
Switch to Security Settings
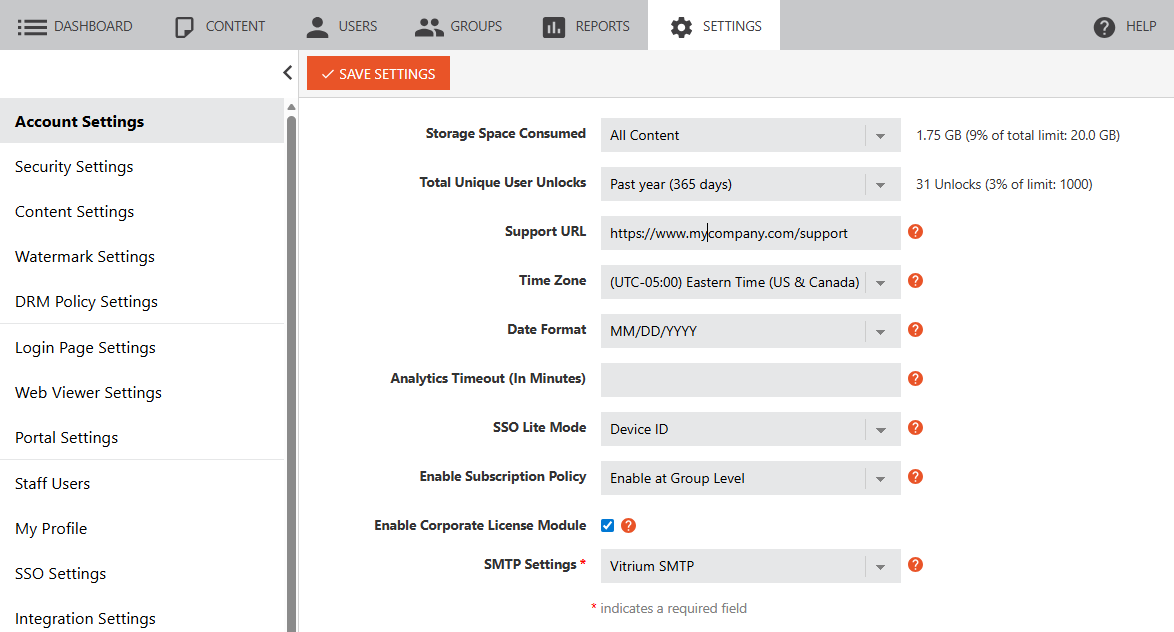(73, 166)
